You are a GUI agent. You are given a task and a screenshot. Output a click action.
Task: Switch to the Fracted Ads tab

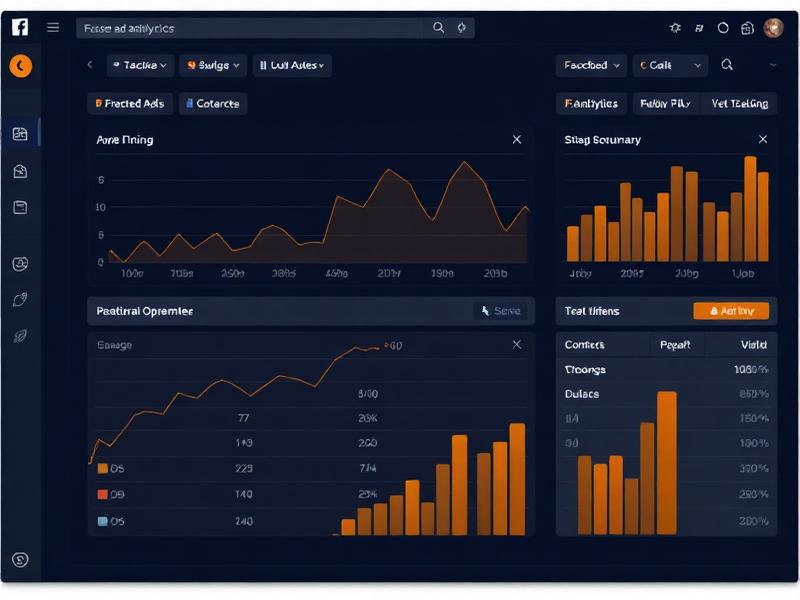[x=130, y=104]
